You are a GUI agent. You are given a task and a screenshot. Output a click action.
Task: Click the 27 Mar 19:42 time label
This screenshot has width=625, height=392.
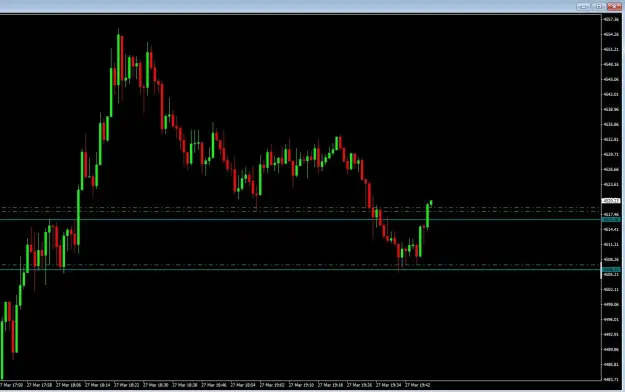(x=418, y=385)
